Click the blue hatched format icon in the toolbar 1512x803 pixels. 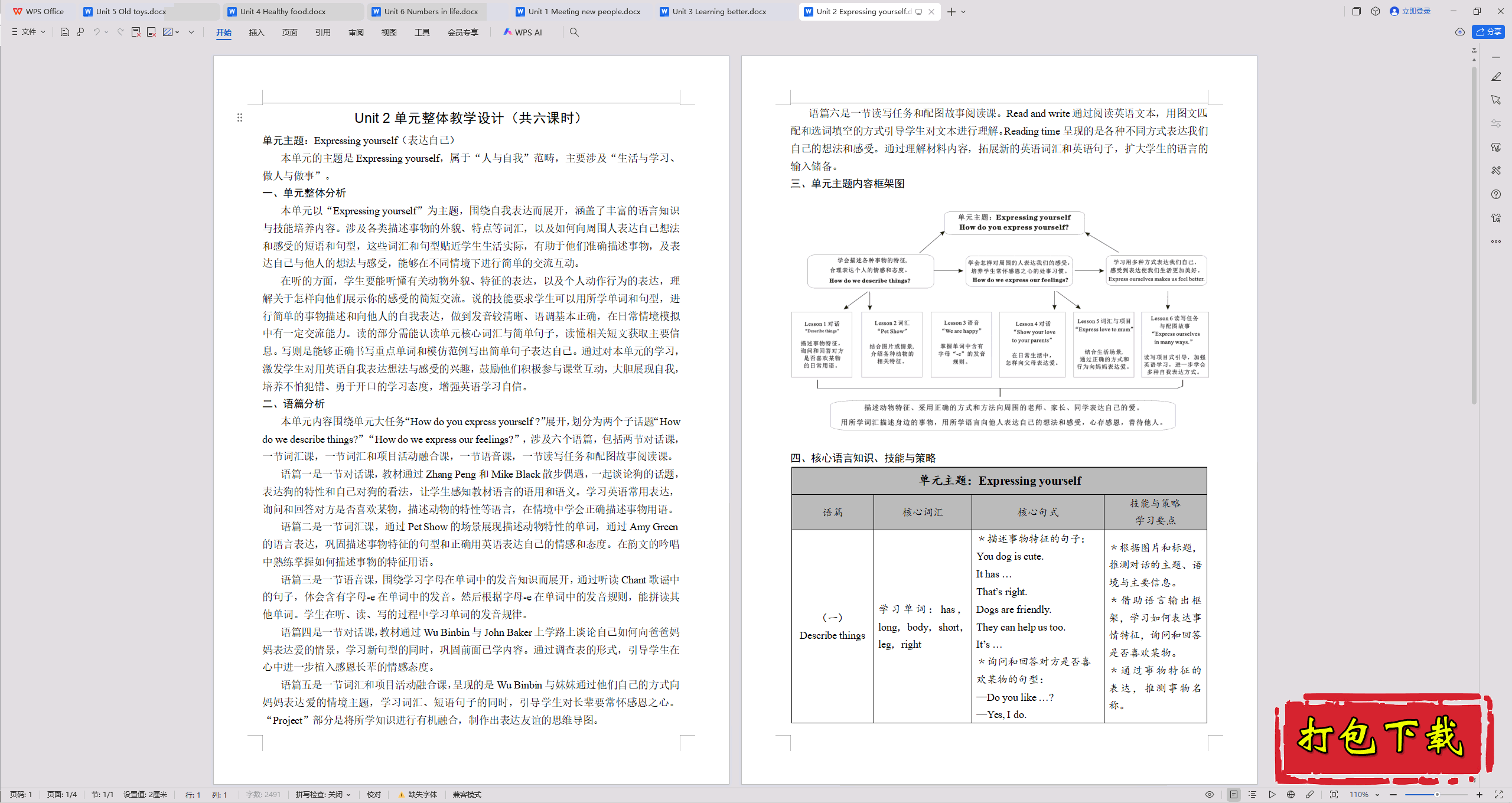coord(168,32)
